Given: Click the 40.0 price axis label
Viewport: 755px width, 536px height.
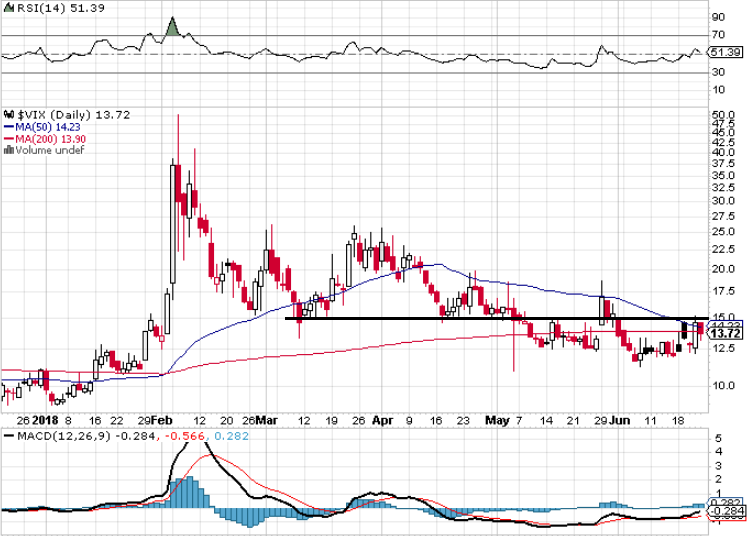Looking at the screenshot, I should (x=724, y=152).
